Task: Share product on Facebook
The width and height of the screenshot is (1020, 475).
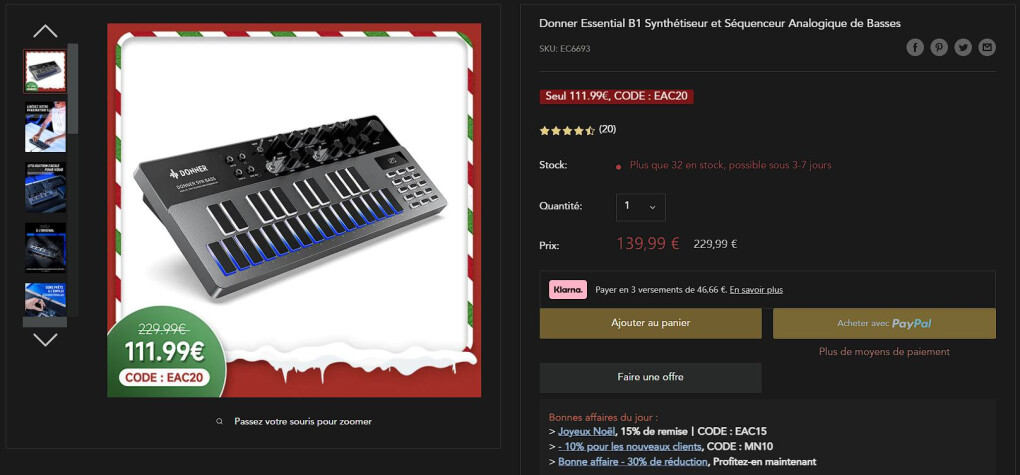Action: point(915,47)
